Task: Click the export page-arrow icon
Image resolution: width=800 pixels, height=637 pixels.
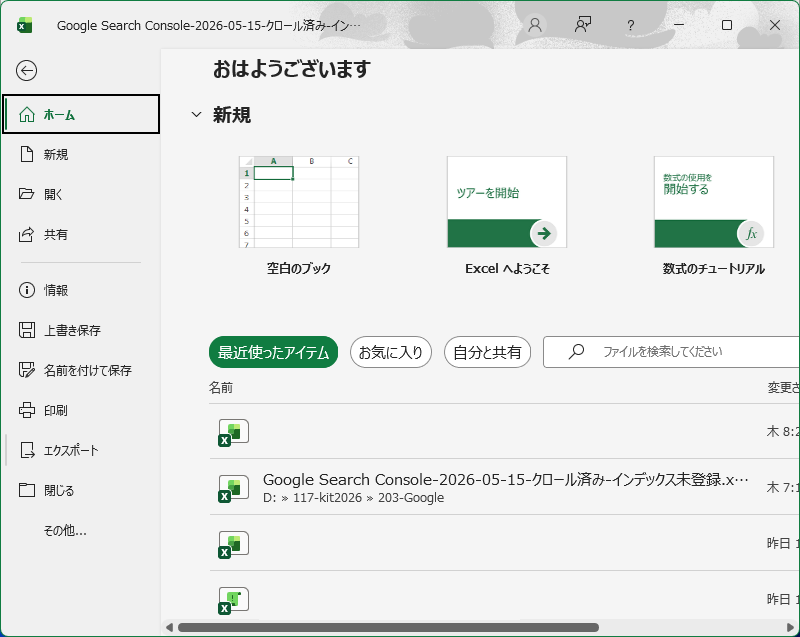Action: pyautogui.click(x=27, y=450)
